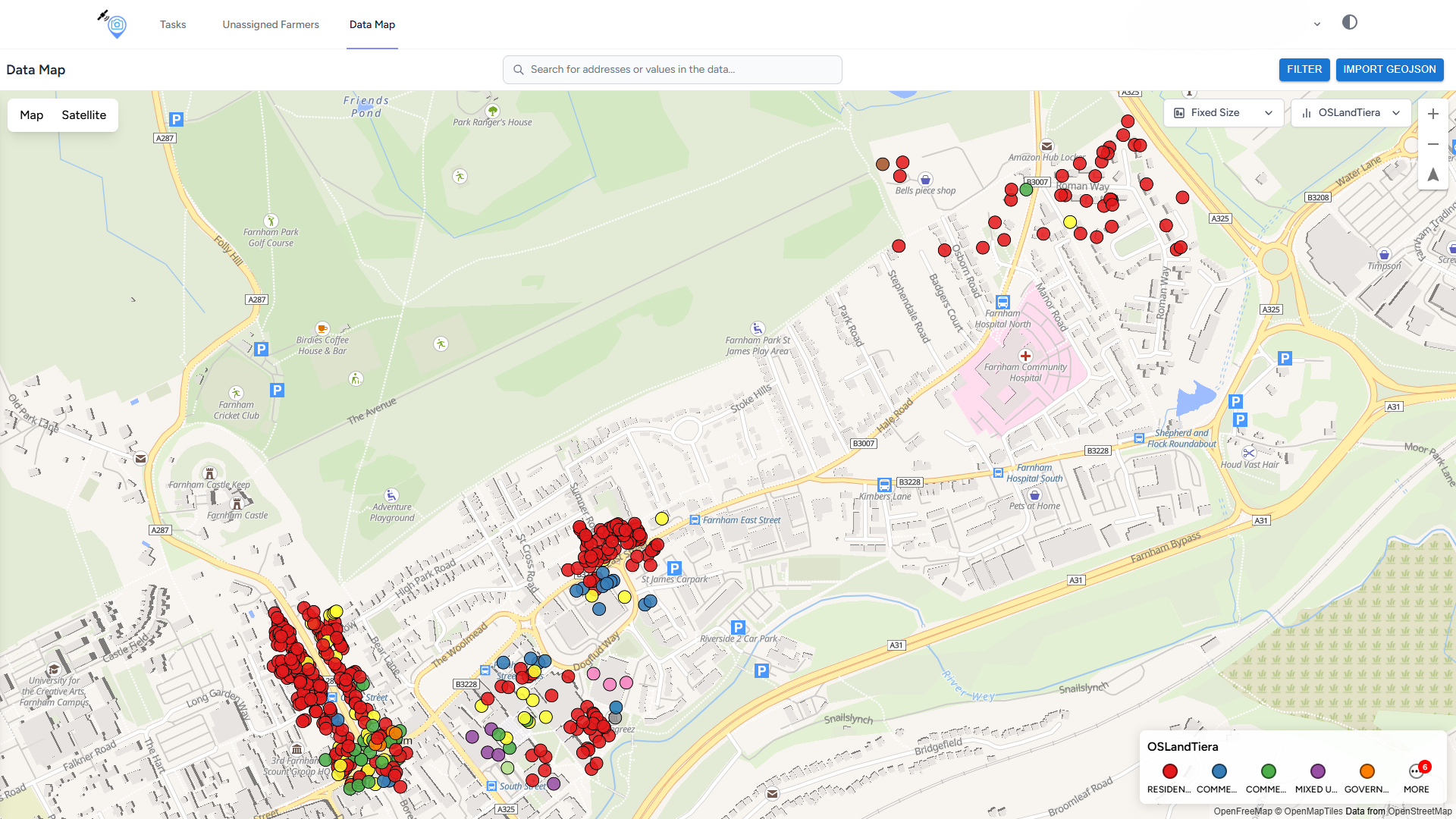This screenshot has width=1456, height=819.
Task: Open the OSLandTiera dropdown
Action: [x=1351, y=113]
